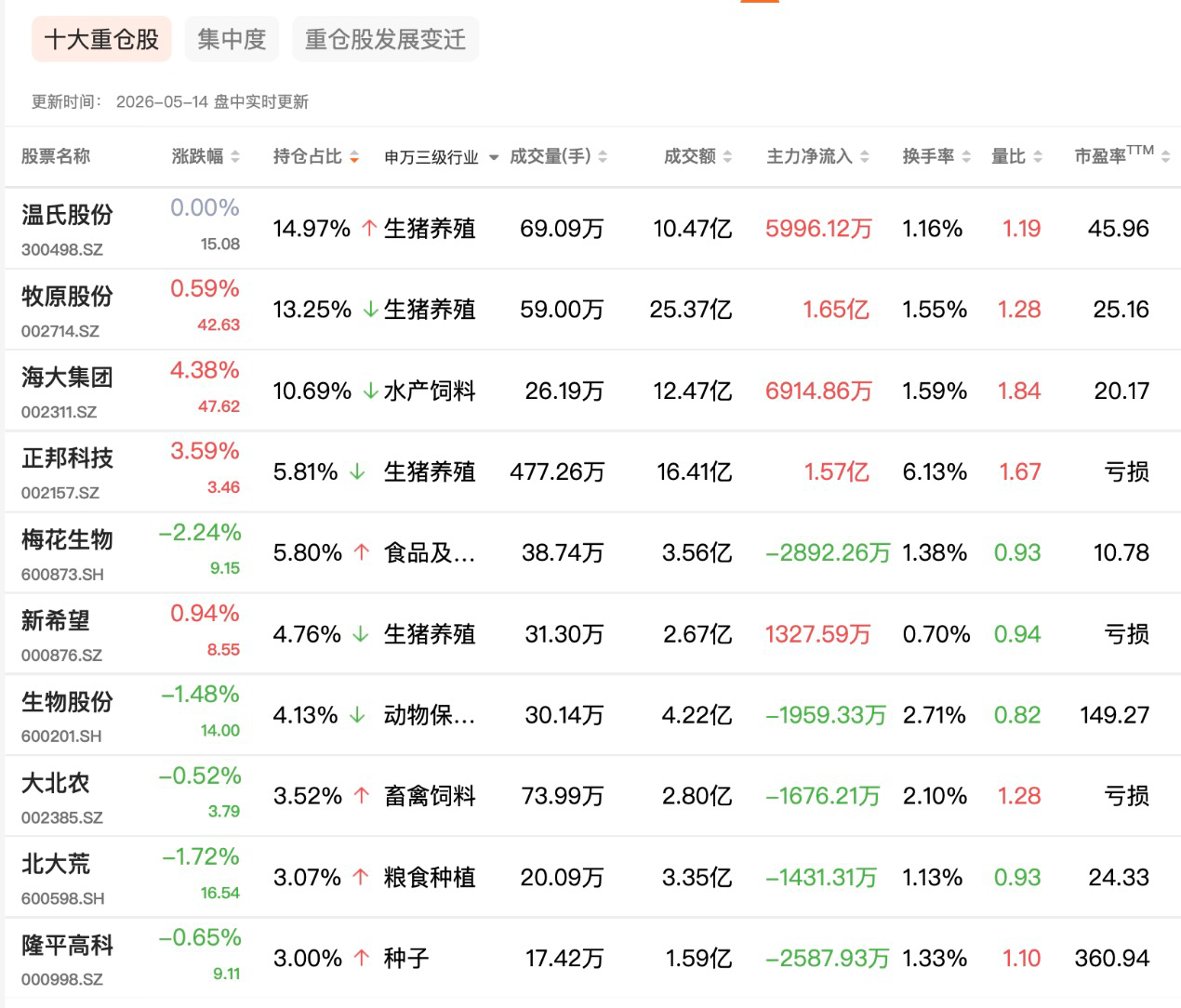Click 1.84 volume ratio value

[1019, 391]
